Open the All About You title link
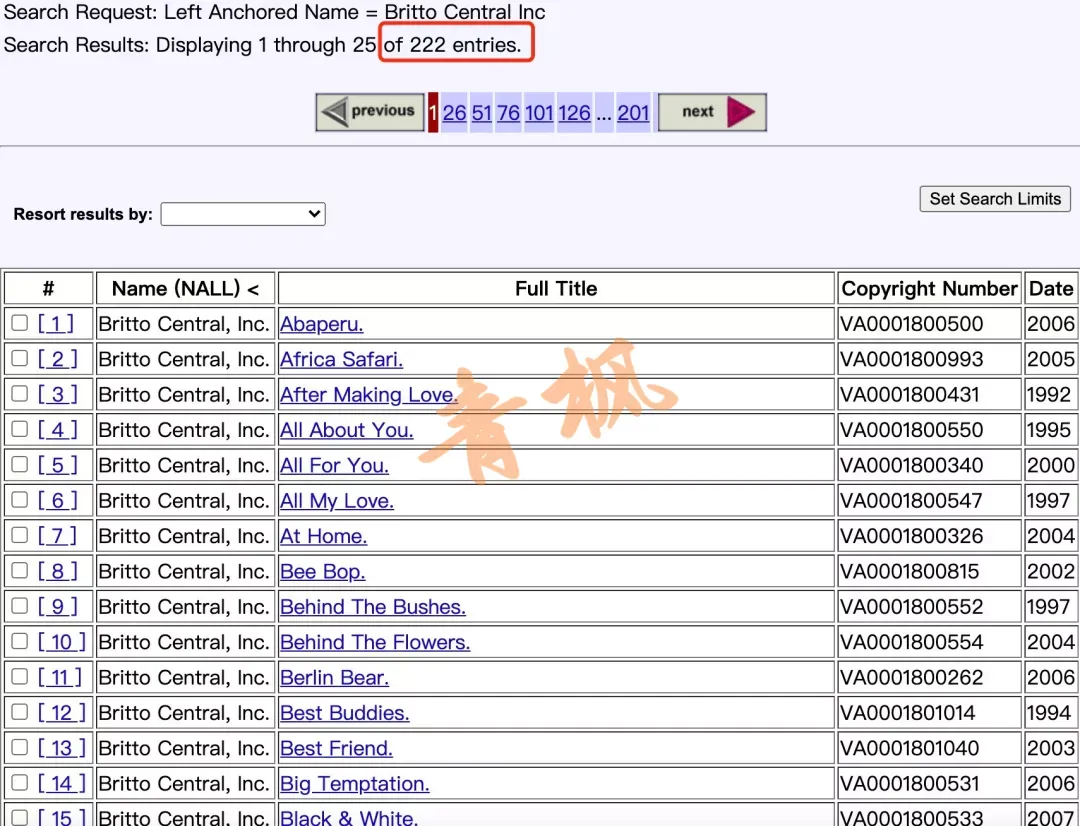Screen dimensions: 1080x826 [x=346, y=430]
